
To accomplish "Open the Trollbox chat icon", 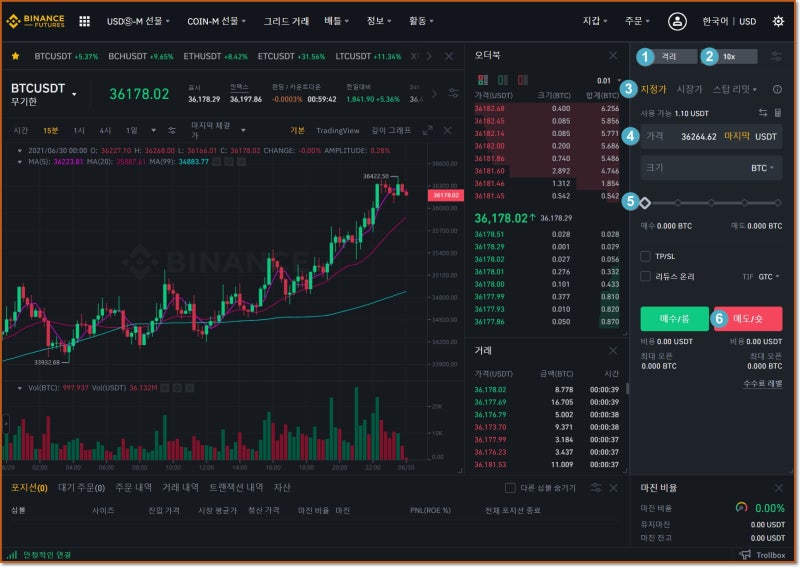I will (x=745, y=554).
